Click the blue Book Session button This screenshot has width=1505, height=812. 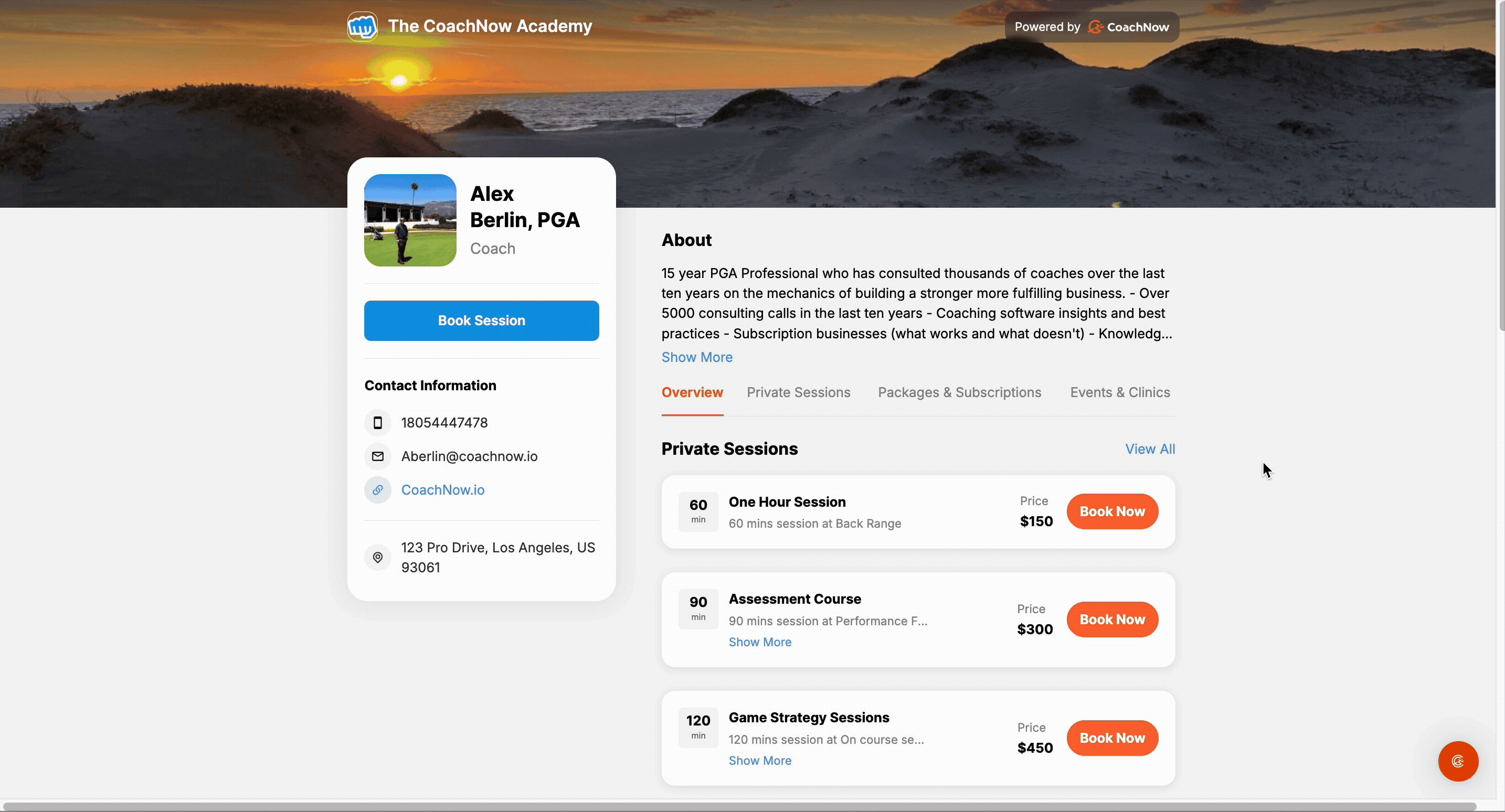coord(481,320)
